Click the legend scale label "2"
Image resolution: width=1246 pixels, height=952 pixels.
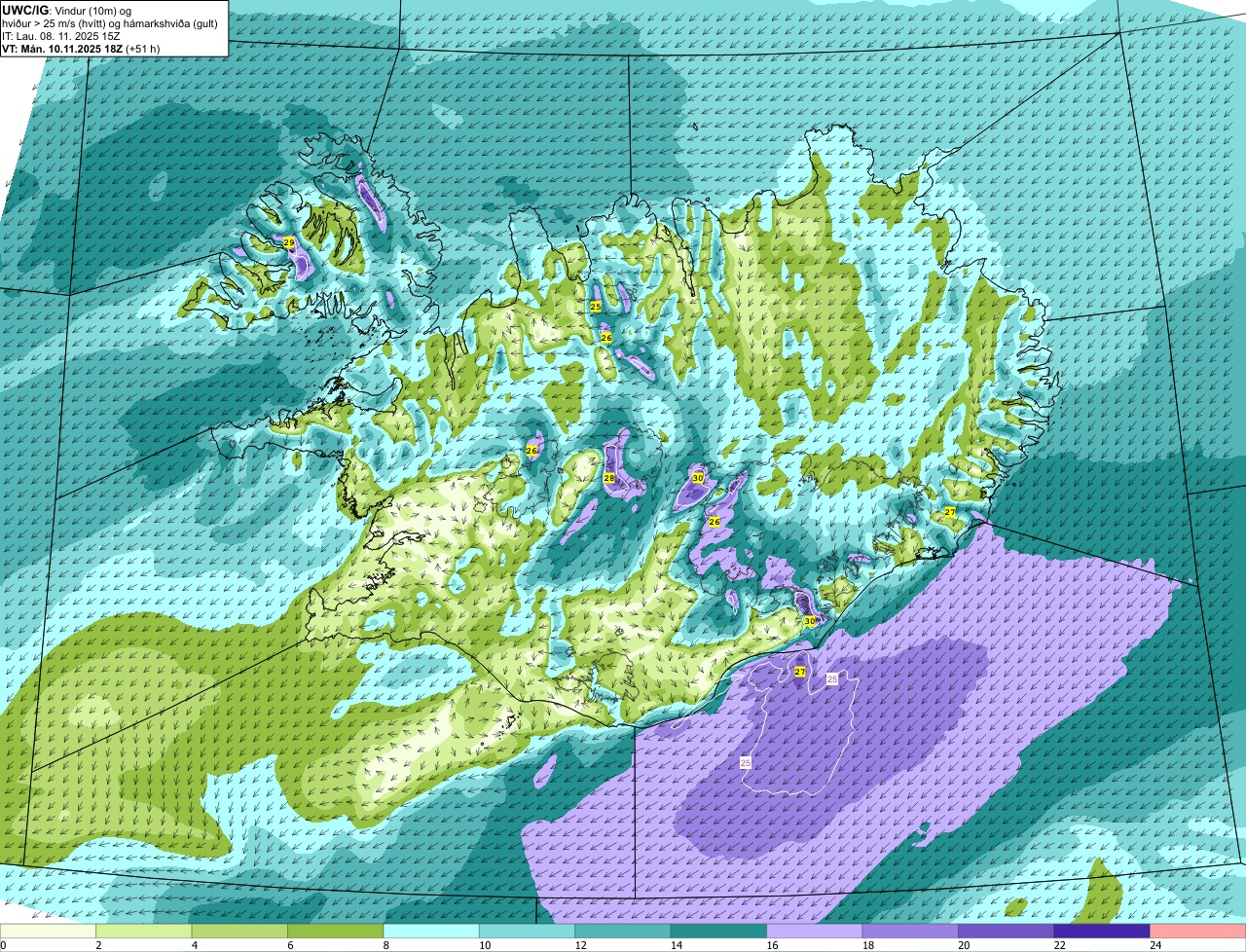pos(98,945)
